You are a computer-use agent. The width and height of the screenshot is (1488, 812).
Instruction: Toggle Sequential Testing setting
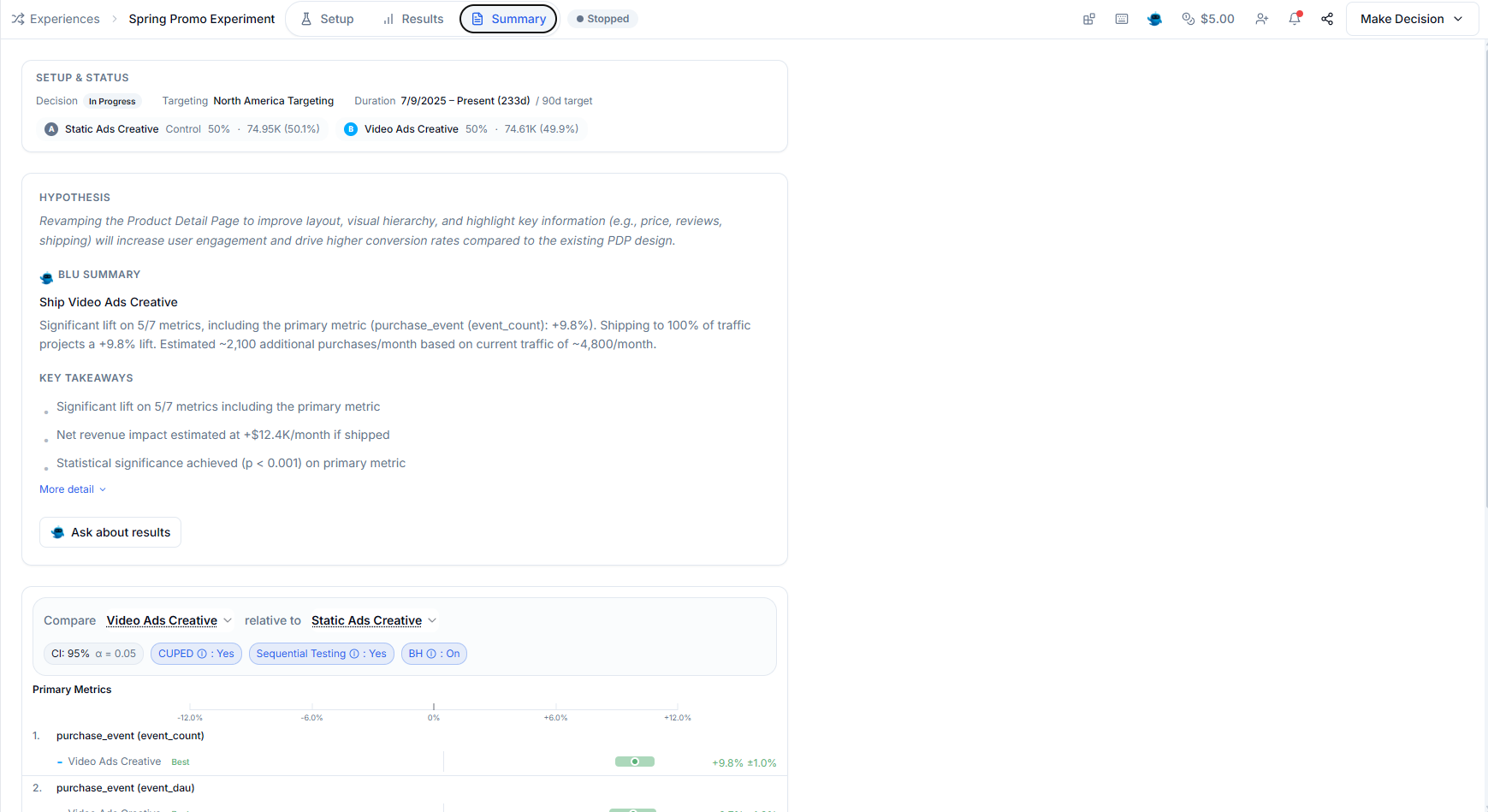click(x=321, y=654)
